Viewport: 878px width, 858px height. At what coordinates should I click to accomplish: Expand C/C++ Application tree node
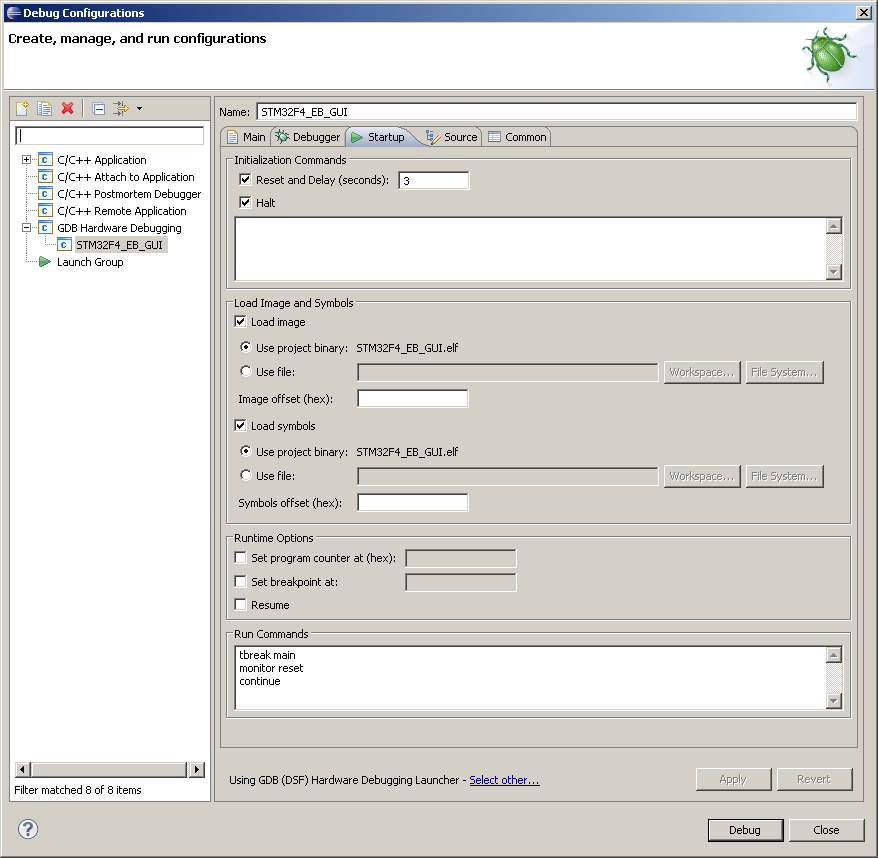(26, 160)
